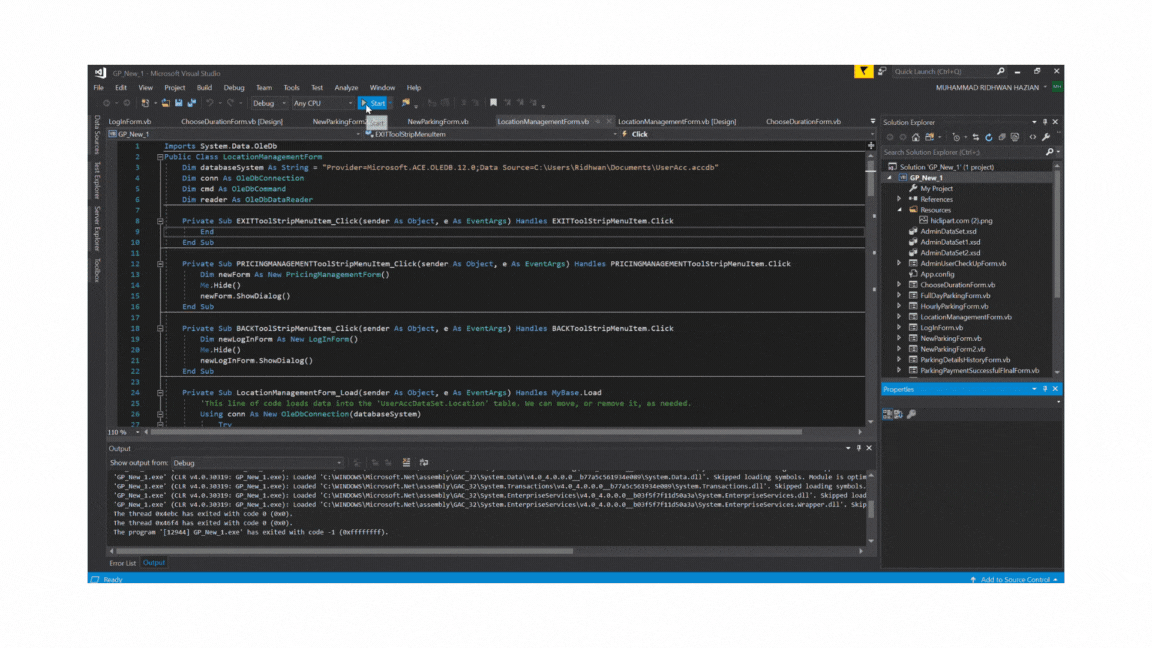Screen dimensions: 1152x648
Task: Switch to the Error List tab
Action: (123, 564)
